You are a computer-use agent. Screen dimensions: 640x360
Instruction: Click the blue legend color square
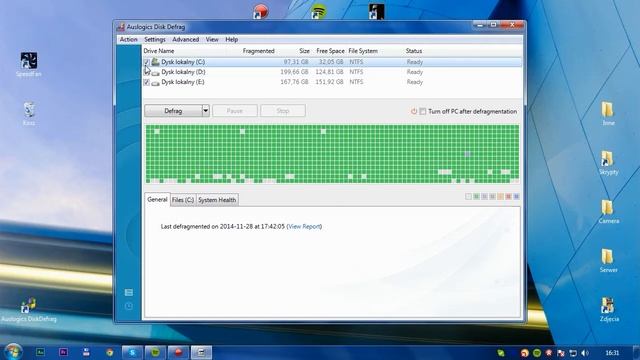click(x=516, y=197)
